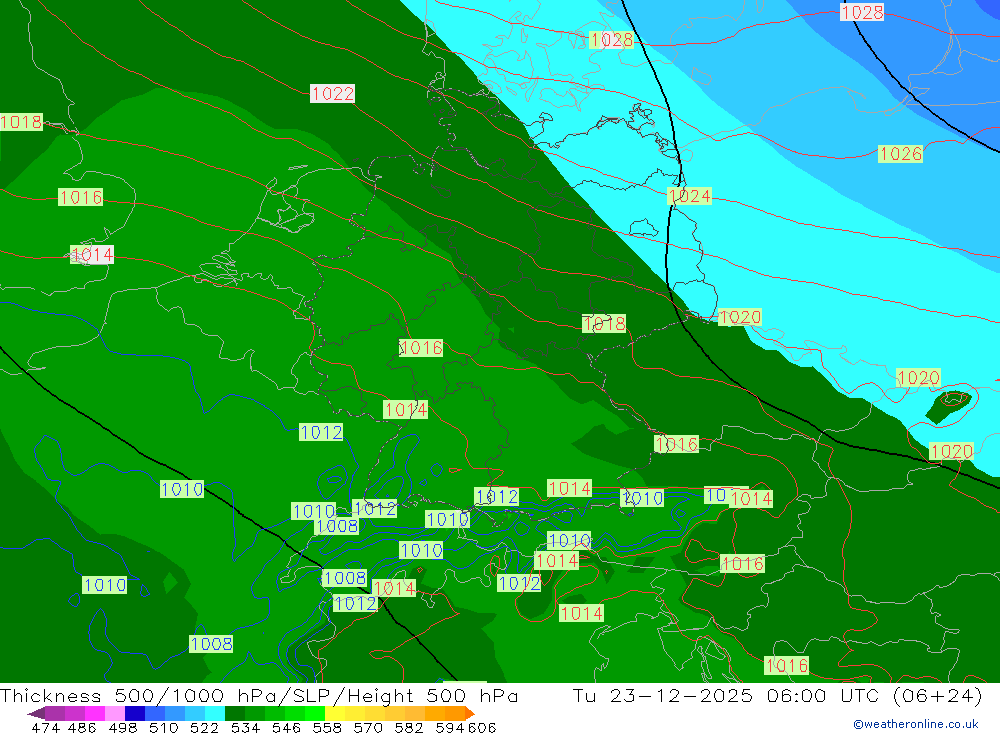Select the map title 'Thickness 500/1000 hPa/SLP/Height 500 hPa'

(x=259, y=695)
